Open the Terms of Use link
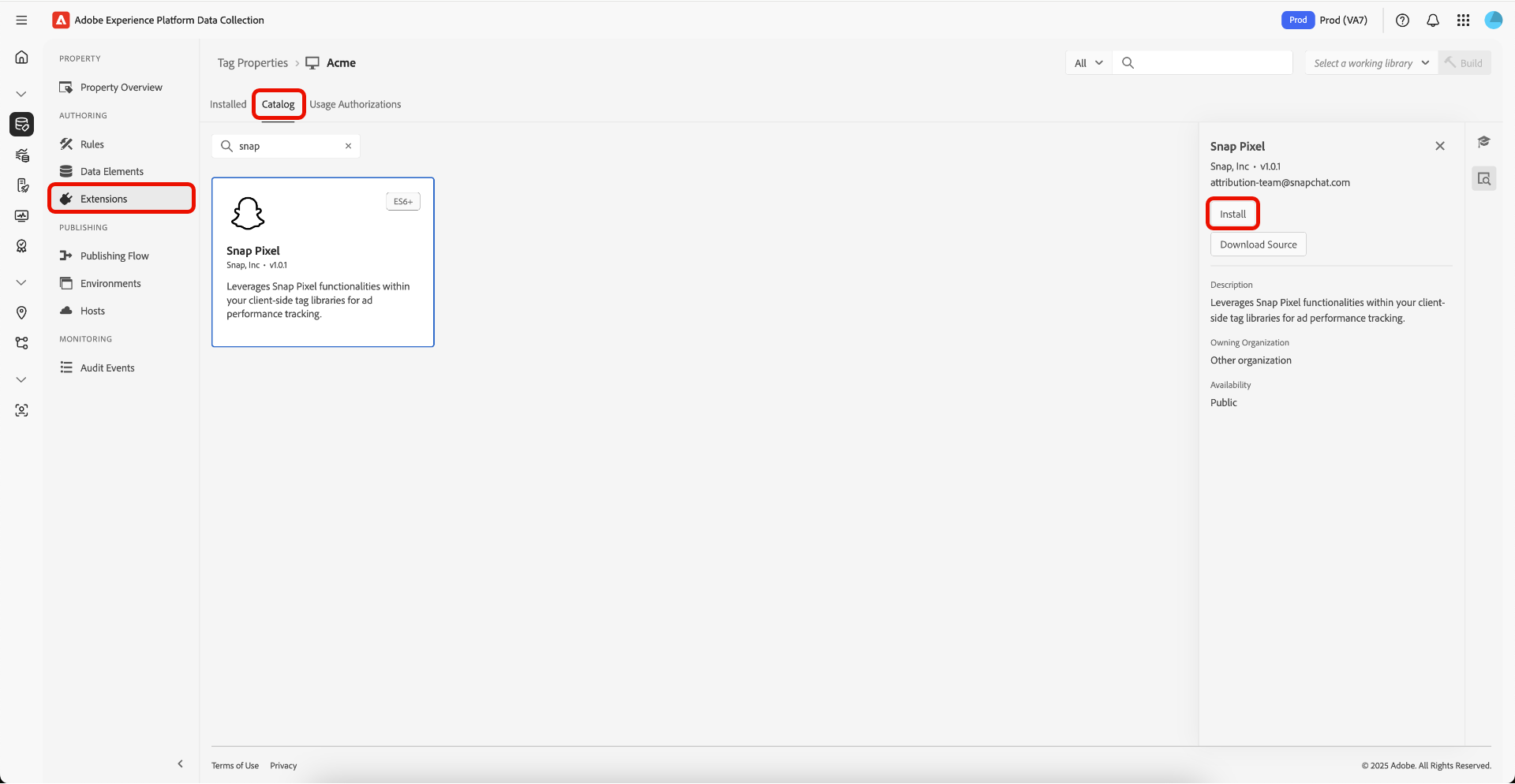The height and width of the screenshot is (784, 1515). pyautogui.click(x=235, y=765)
